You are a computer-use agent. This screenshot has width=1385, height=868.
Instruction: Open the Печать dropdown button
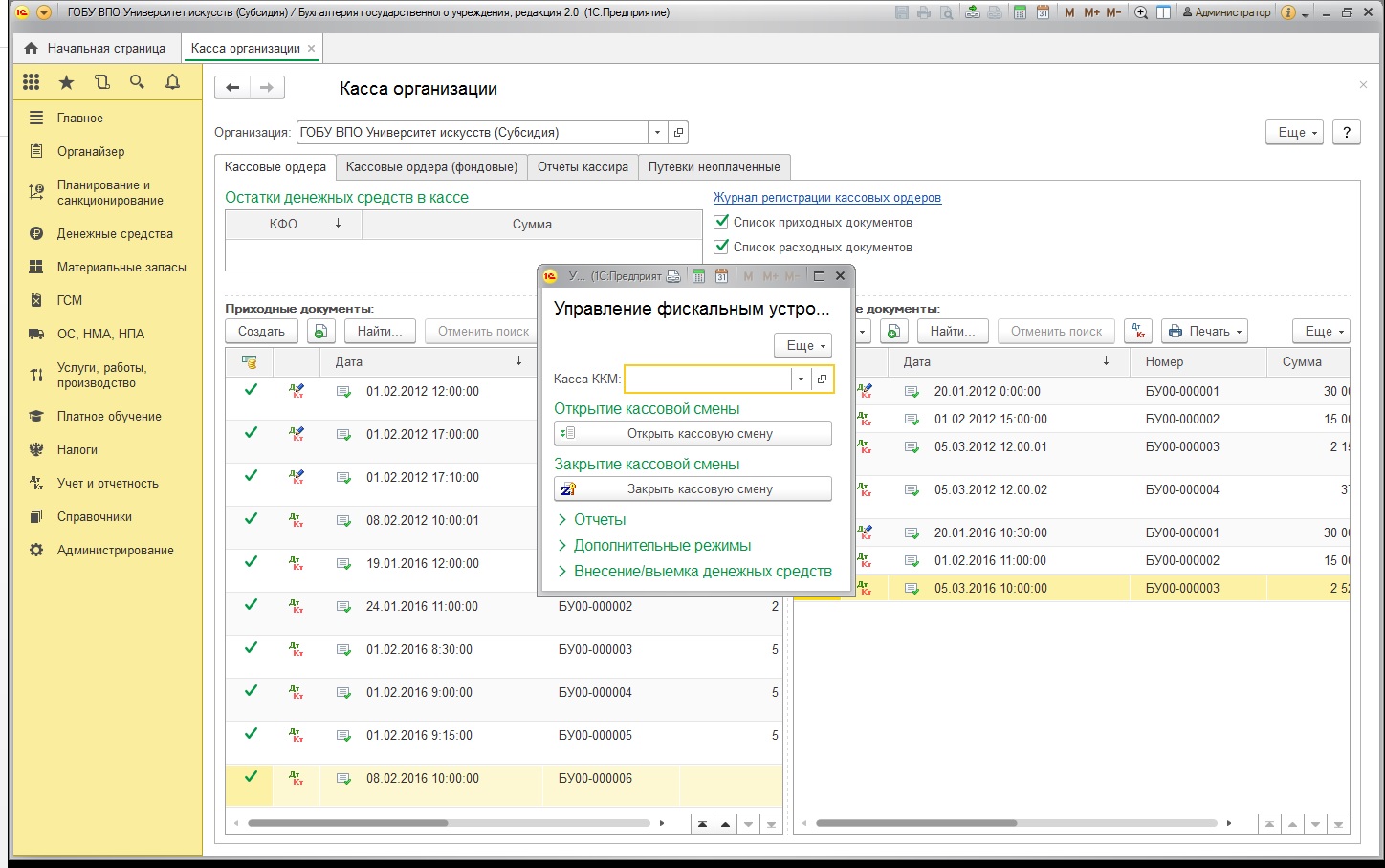pos(1205,331)
